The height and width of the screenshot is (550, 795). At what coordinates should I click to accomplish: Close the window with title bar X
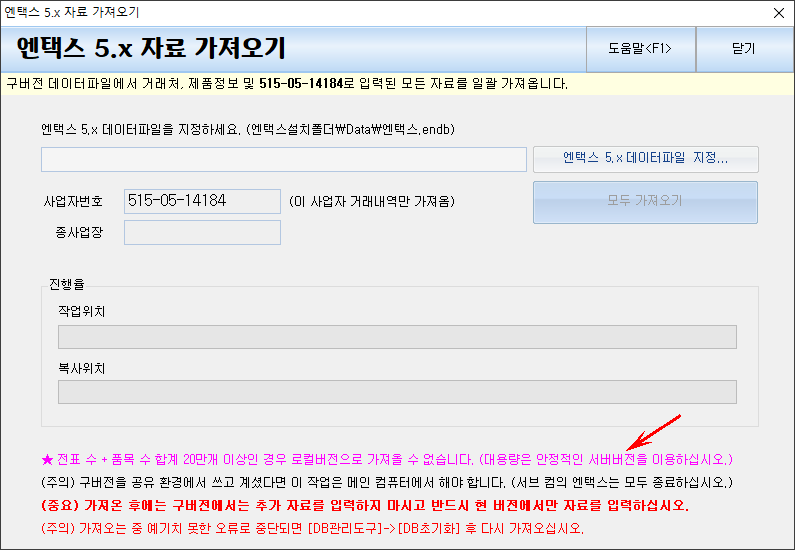[778, 13]
